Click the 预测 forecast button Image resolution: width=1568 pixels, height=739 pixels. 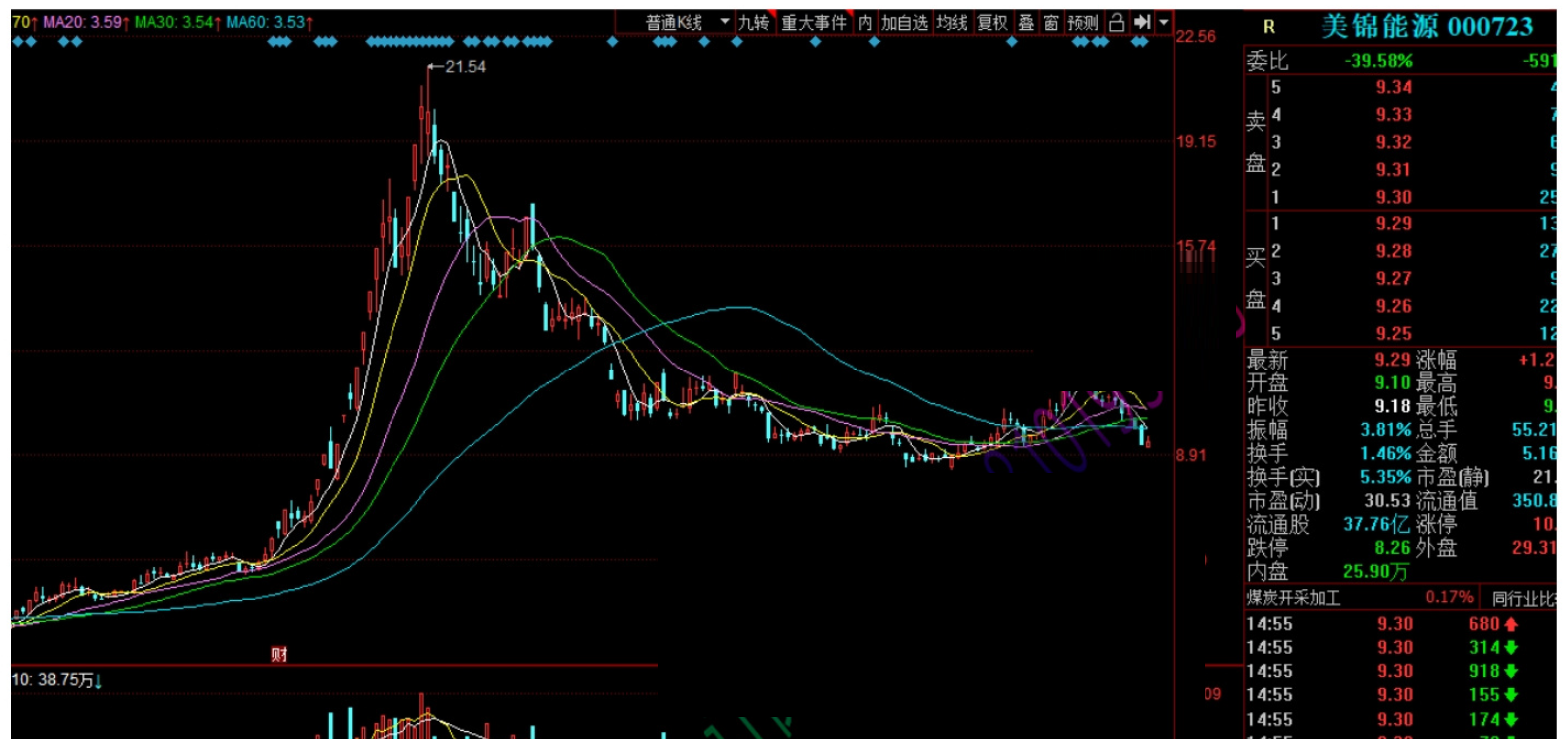1083,22
